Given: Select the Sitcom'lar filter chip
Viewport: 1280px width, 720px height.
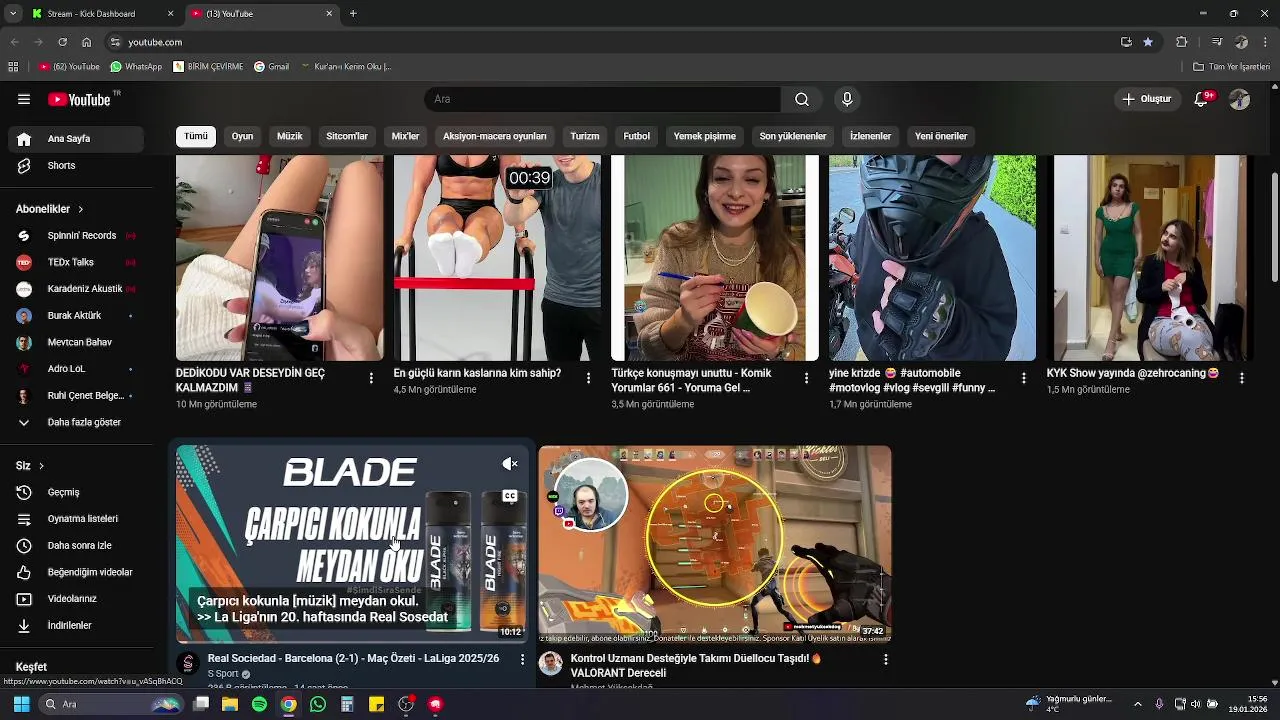Looking at the screenshot, I should 347,136.
